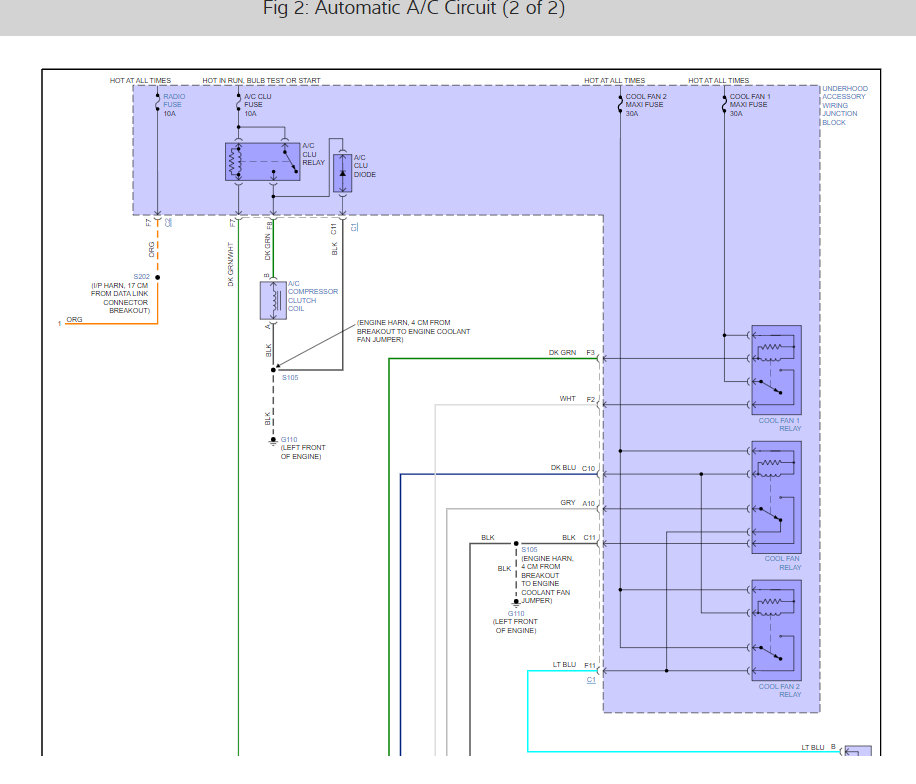Click the 'COOL FAN 1 RELAY' text label
Viewport: 916px width, 784px height.
pos(780,425)
